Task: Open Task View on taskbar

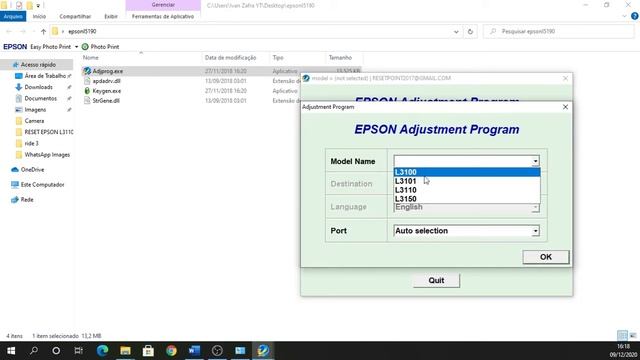Action: coord(78,351)
